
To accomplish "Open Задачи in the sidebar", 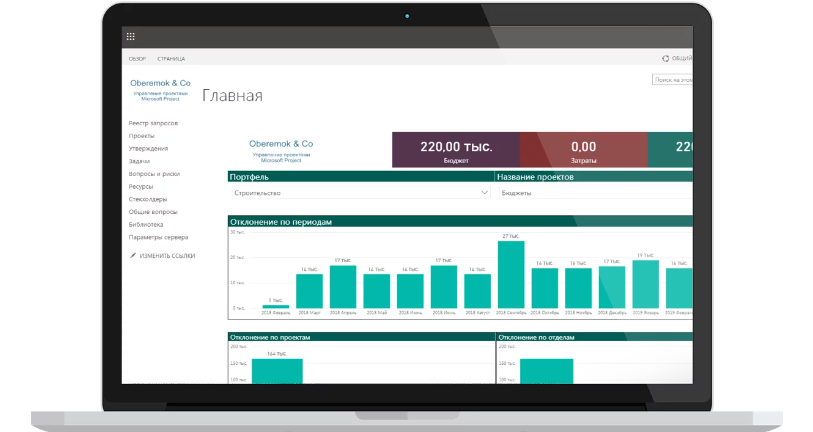I will 139,161.
